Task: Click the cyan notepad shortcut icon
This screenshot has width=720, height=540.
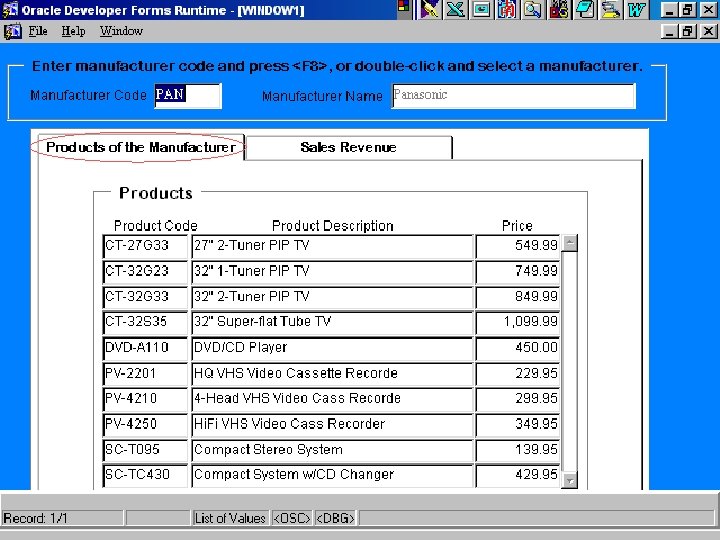Action: click(x=584, y=10)
